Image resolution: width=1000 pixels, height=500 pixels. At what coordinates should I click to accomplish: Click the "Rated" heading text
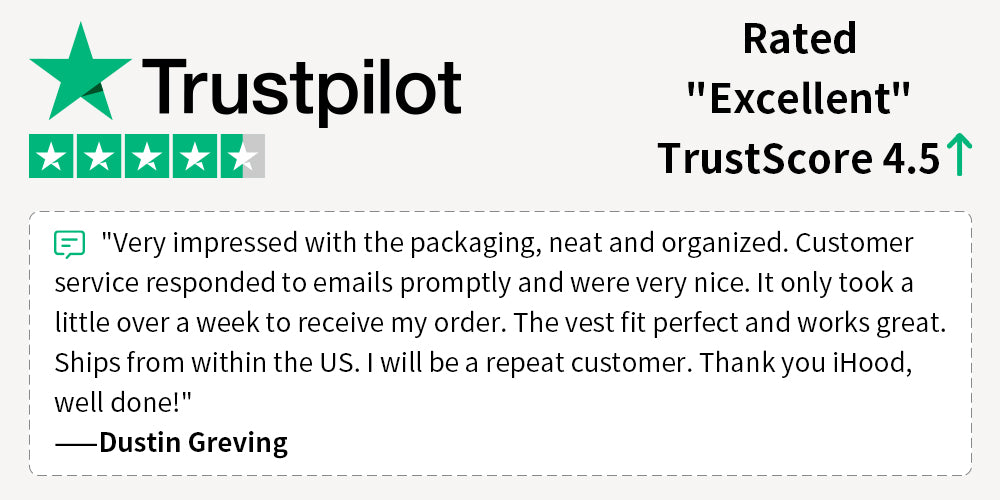coord(799,40)
